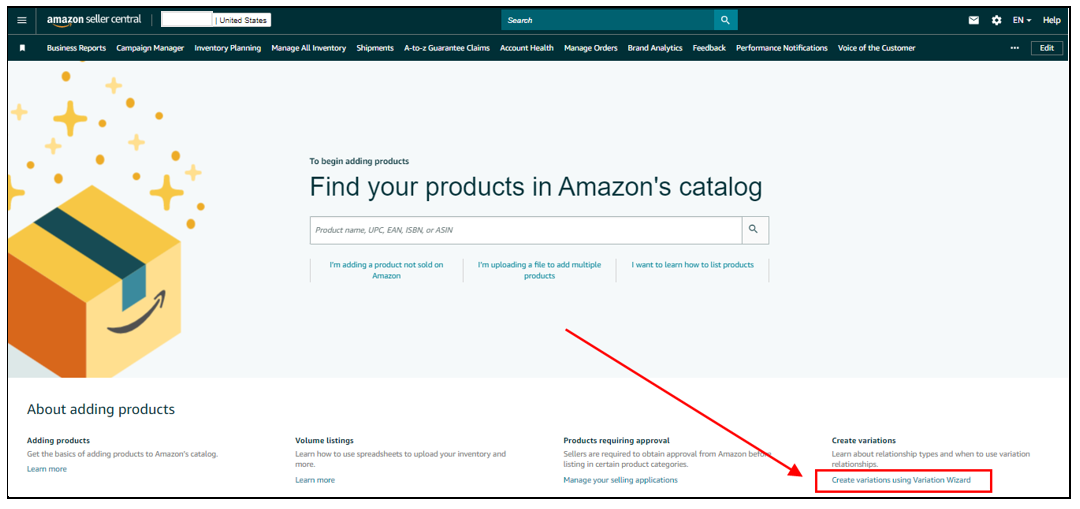Screen dimensions: 1080x509
Task: Open the EN language dropdown
Action: point(1021,20)
